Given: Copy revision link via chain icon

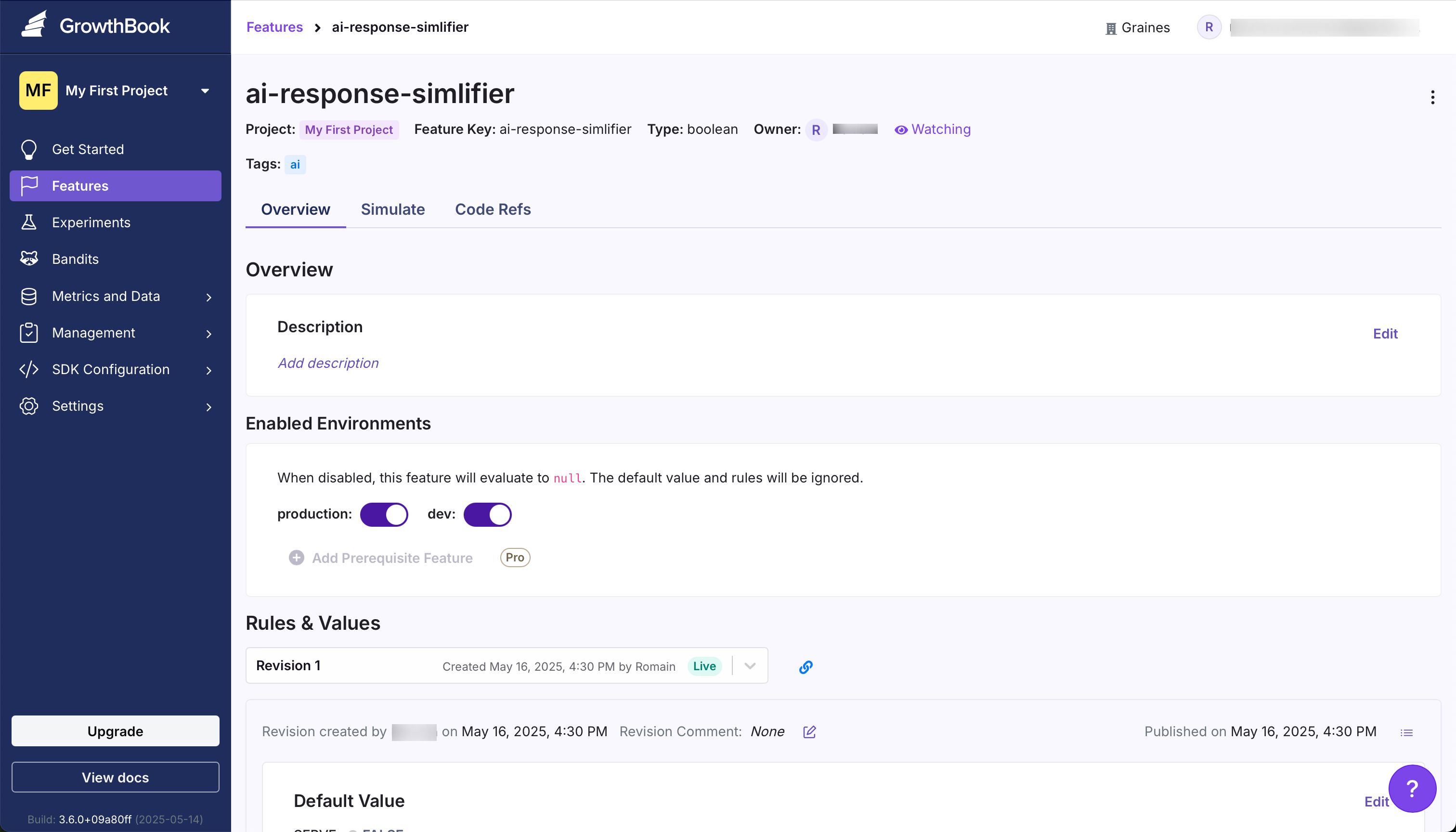Looking at the screenshot, I should (x=806, y=667).
